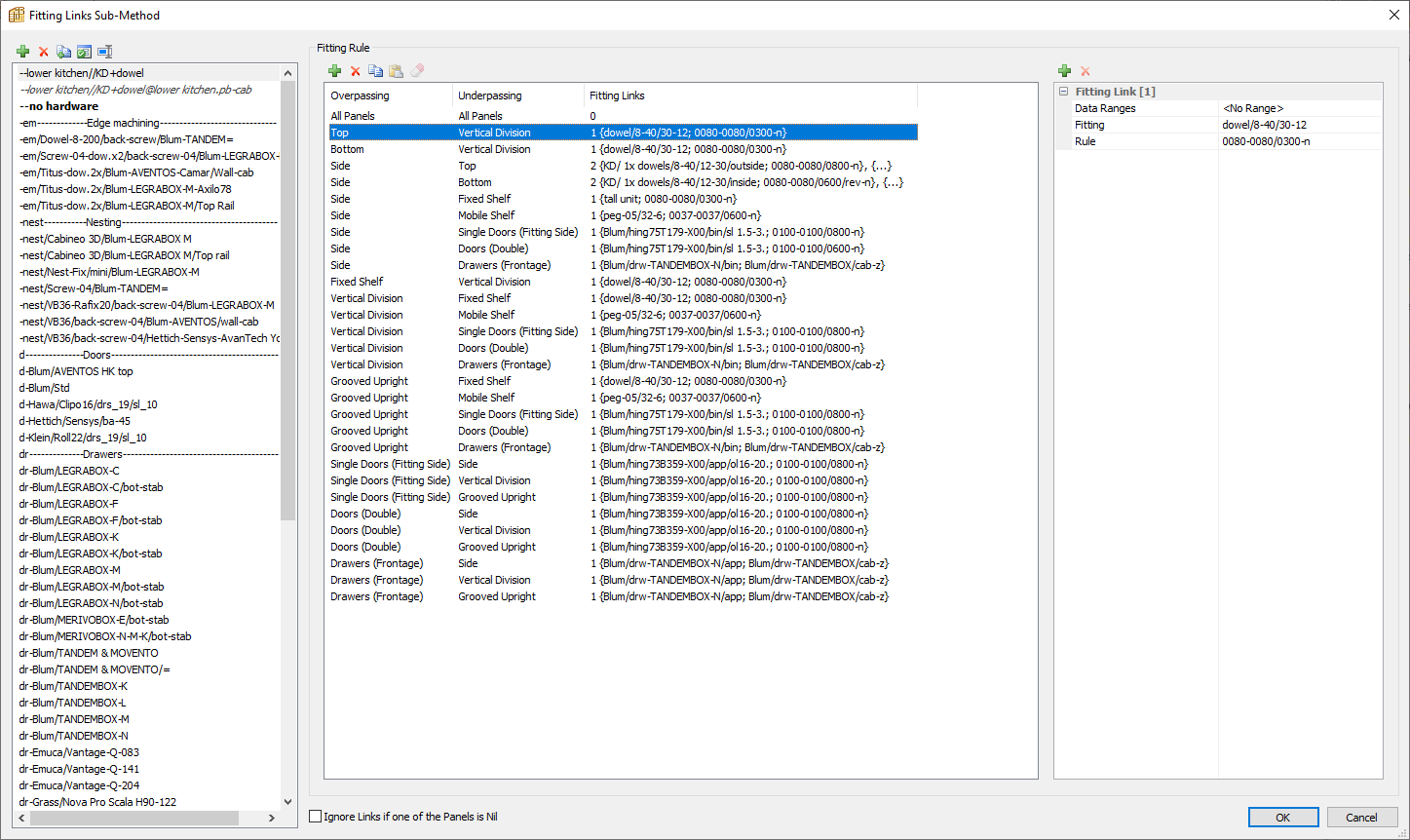Sort by the Overpassing column header
1410x840 pixels.
[x=389, y=95]
